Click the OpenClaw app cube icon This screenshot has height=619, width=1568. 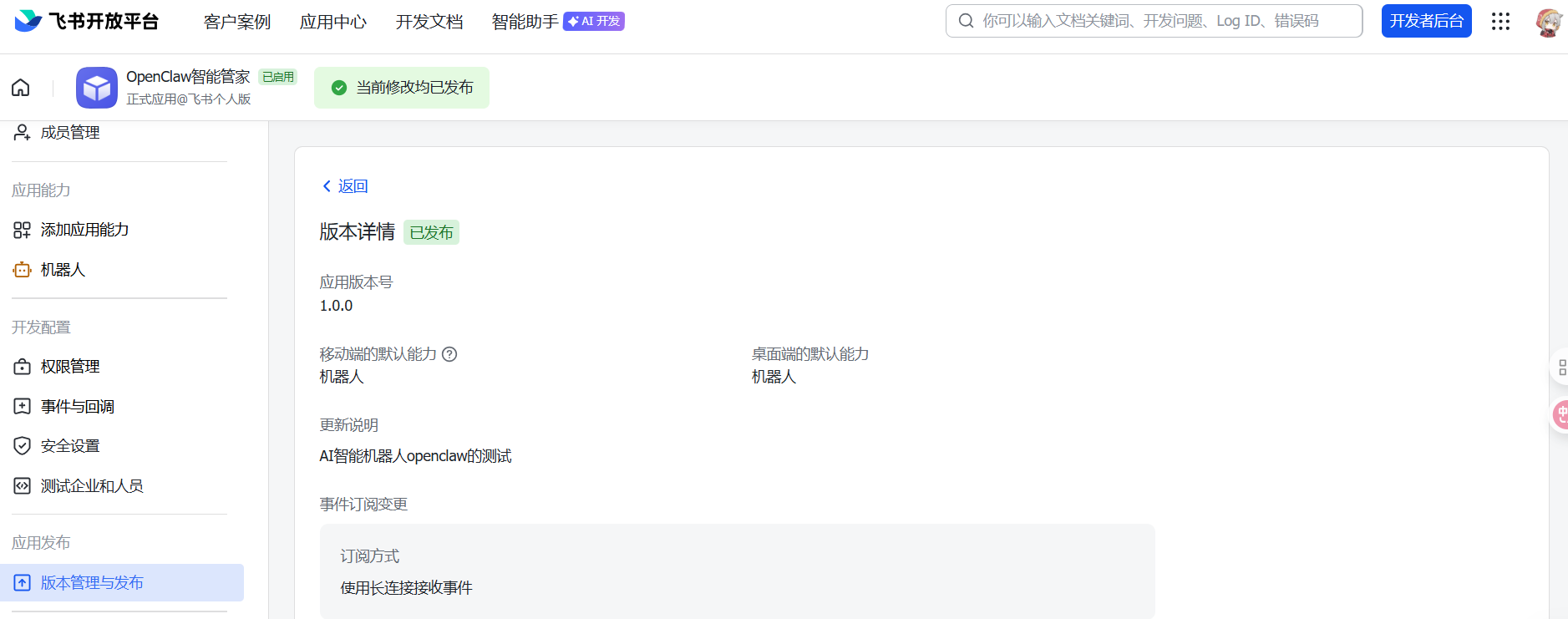pos(97,88)
